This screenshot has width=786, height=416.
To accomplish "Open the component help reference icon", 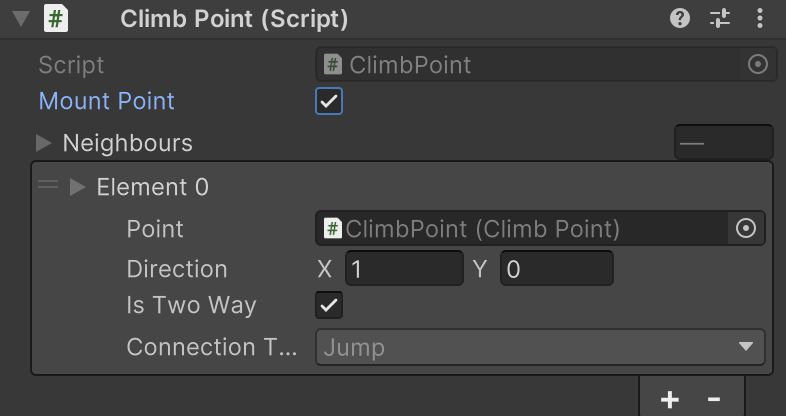I will click(680, 18).
